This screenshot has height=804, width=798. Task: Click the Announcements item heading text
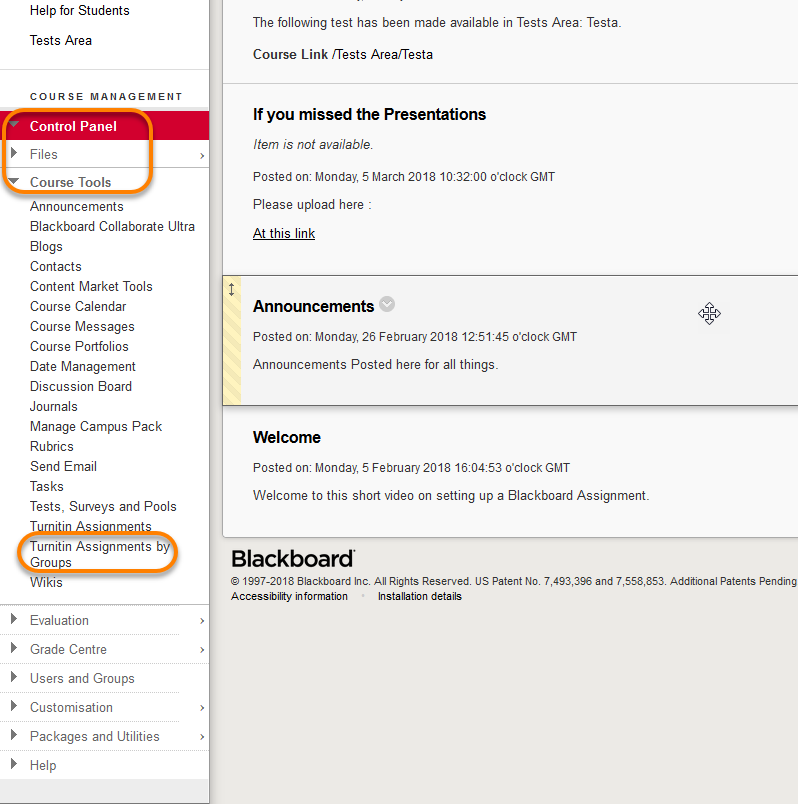(x=313, y=306)
